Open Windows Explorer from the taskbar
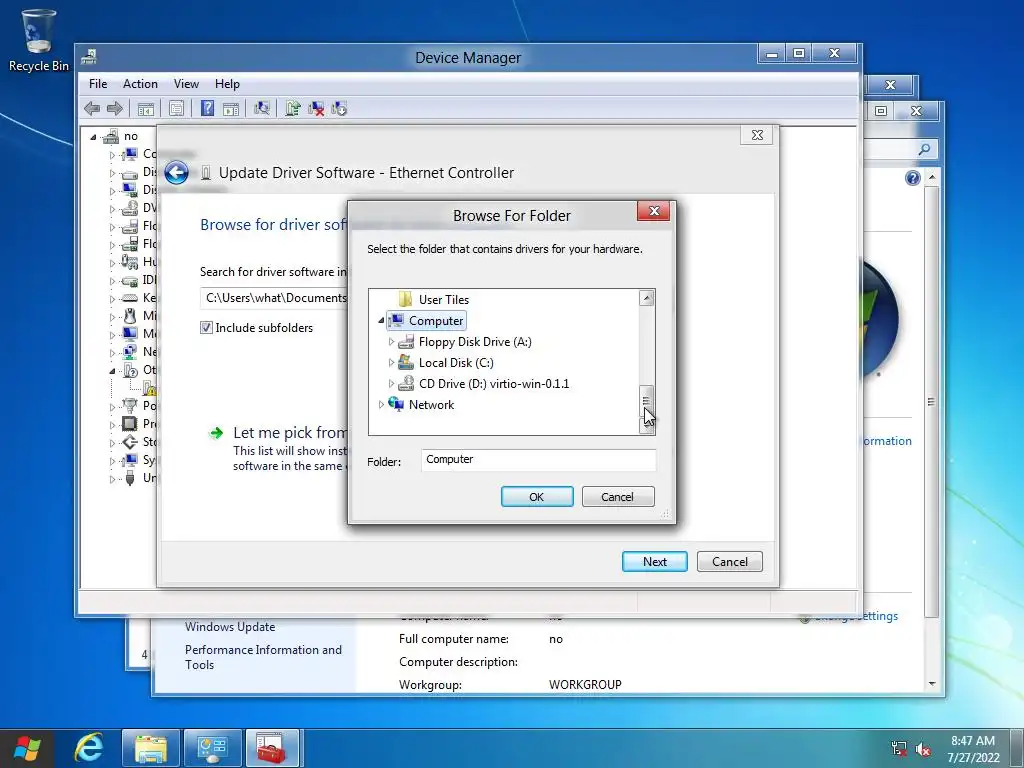The image size is (1024, 768). [x=150, y=748]
